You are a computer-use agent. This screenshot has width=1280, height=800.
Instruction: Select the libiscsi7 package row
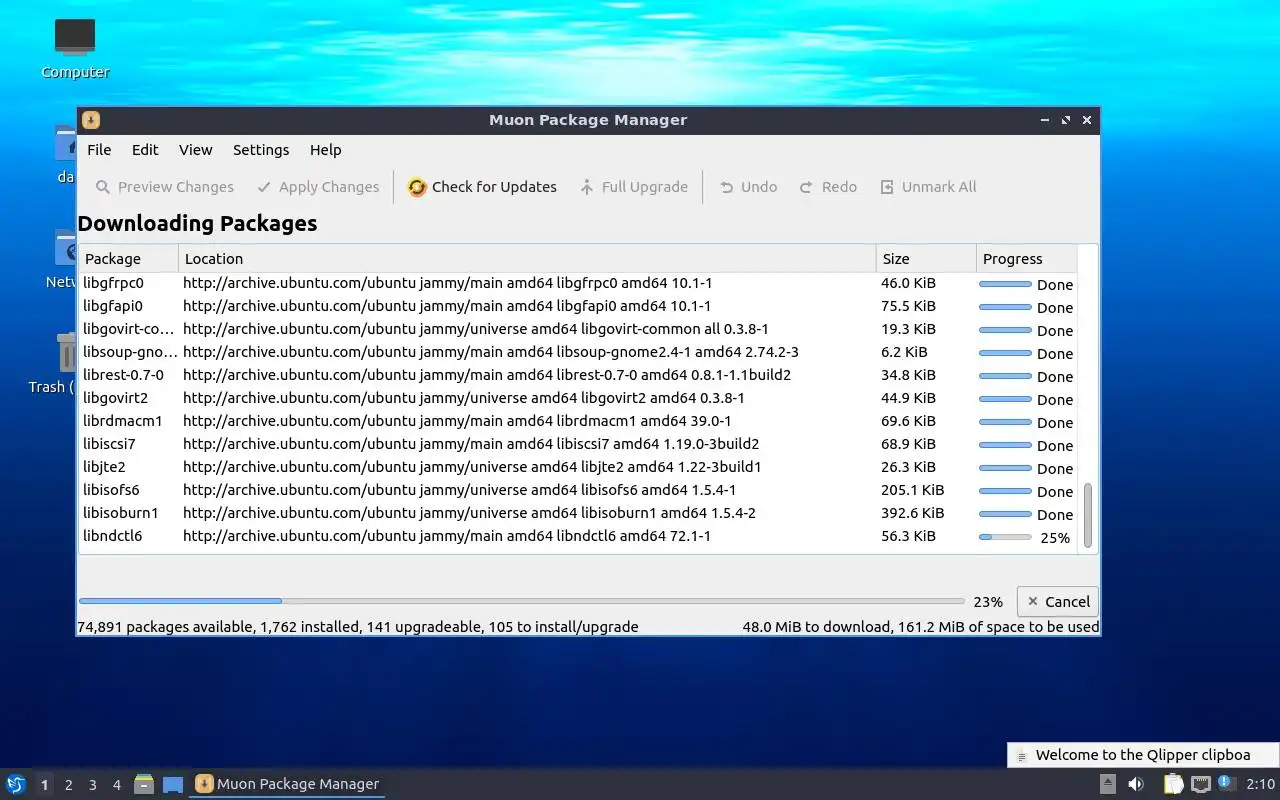click(578, 444)
